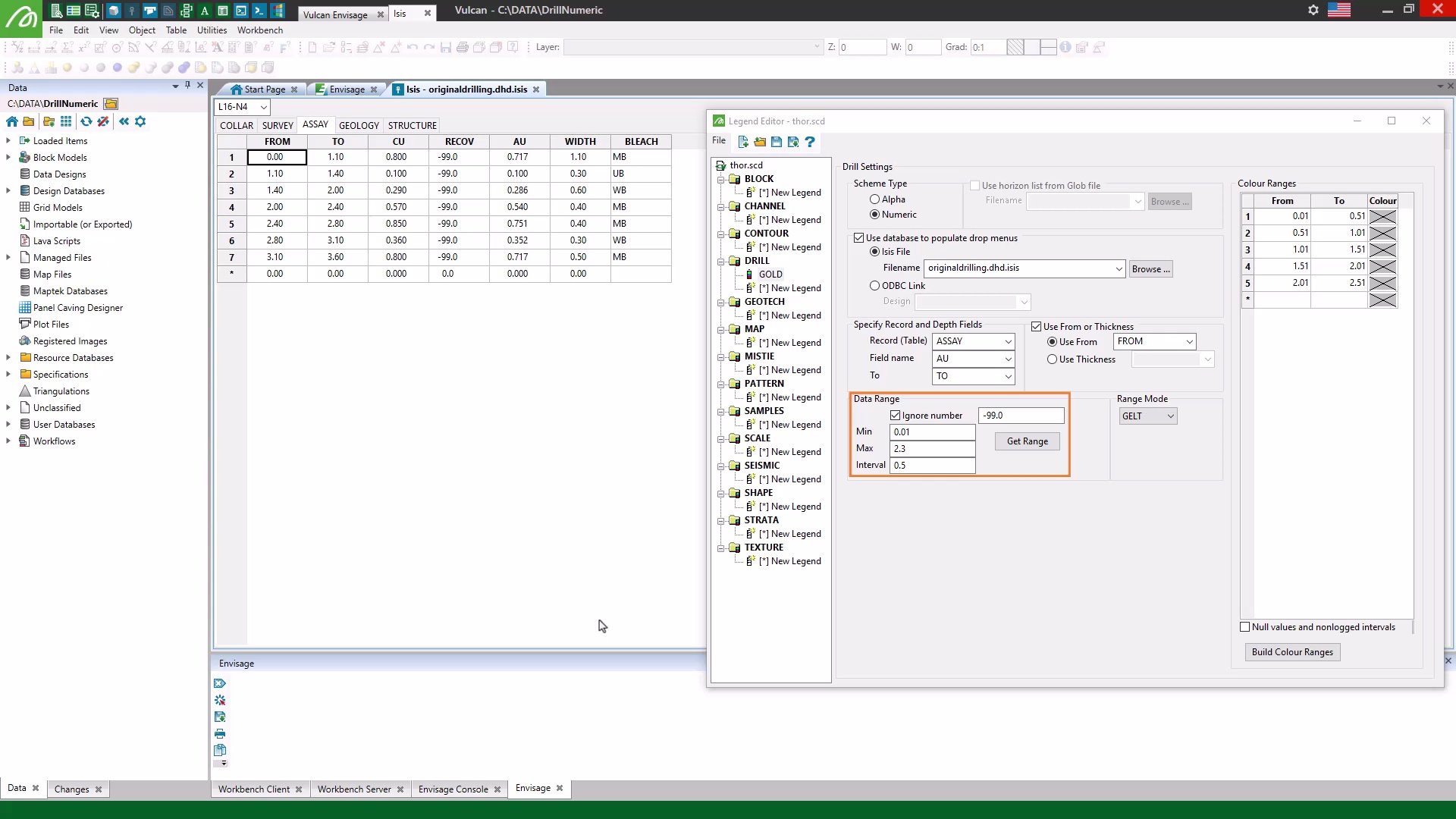The image size is (1456, 819).
Task: Click the home icon in Data panel
Action: point(12,121)
